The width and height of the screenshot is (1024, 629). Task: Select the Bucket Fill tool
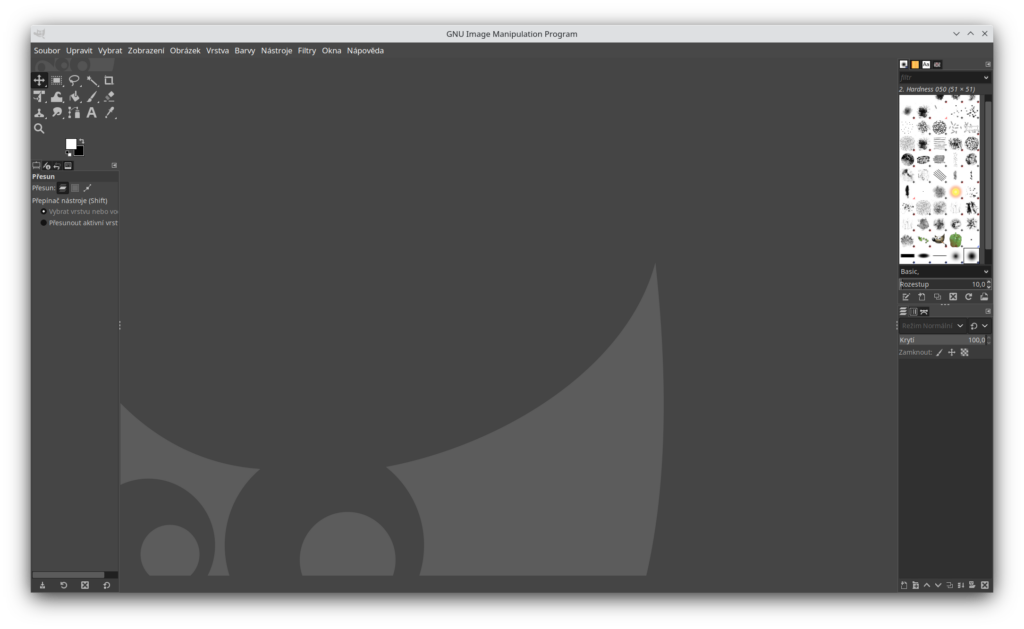74,97
